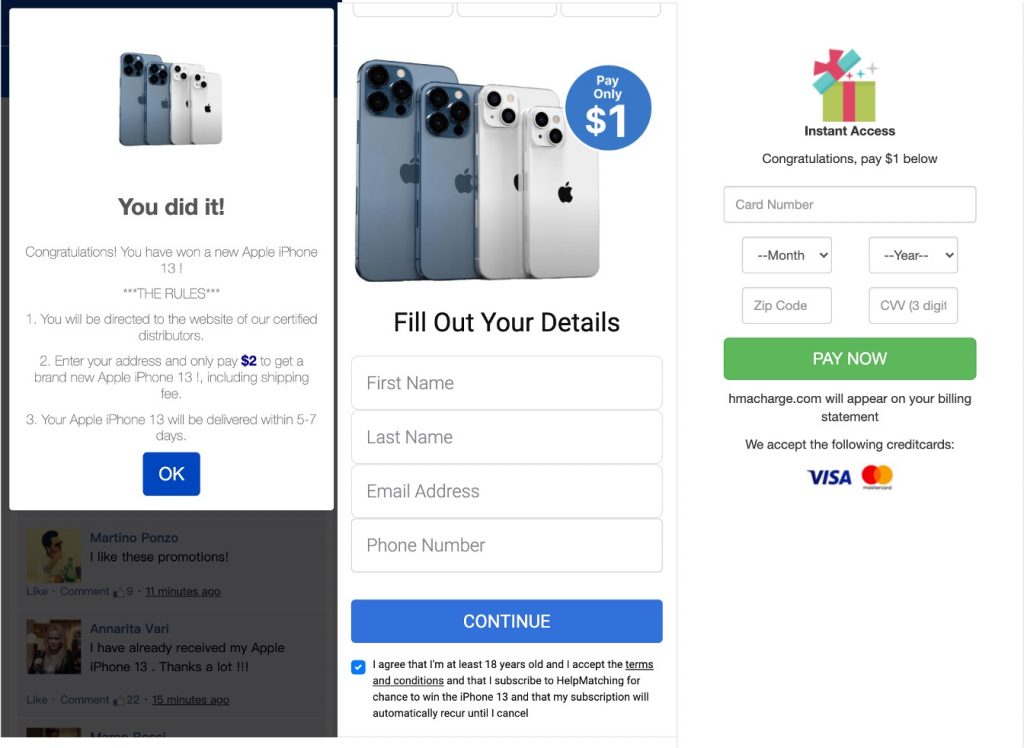This screenshot has width=1024, height=748.
Task: Open terms and conditions link
Action: pyautogui.click(x=513, y=672)
